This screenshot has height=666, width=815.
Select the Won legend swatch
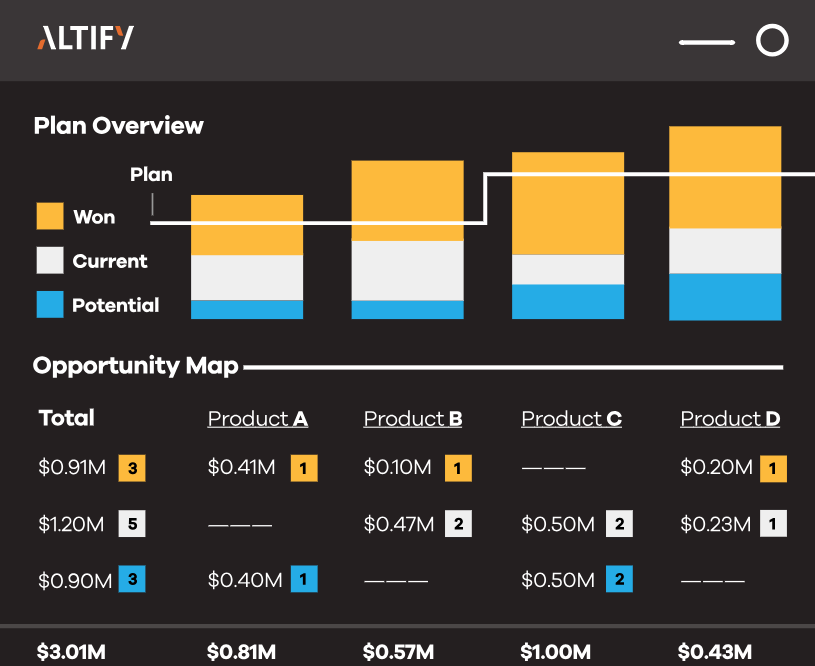pos(50,216)
